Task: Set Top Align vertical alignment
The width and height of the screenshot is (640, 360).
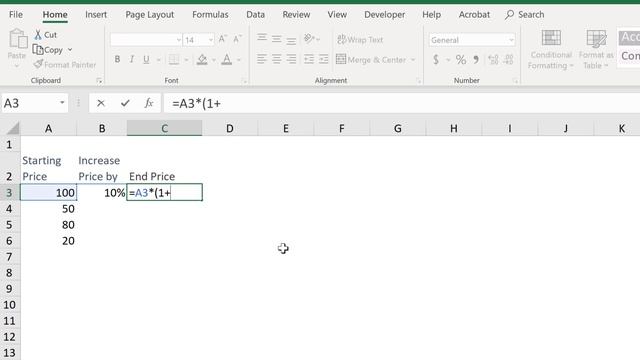Action: (262, 39)
